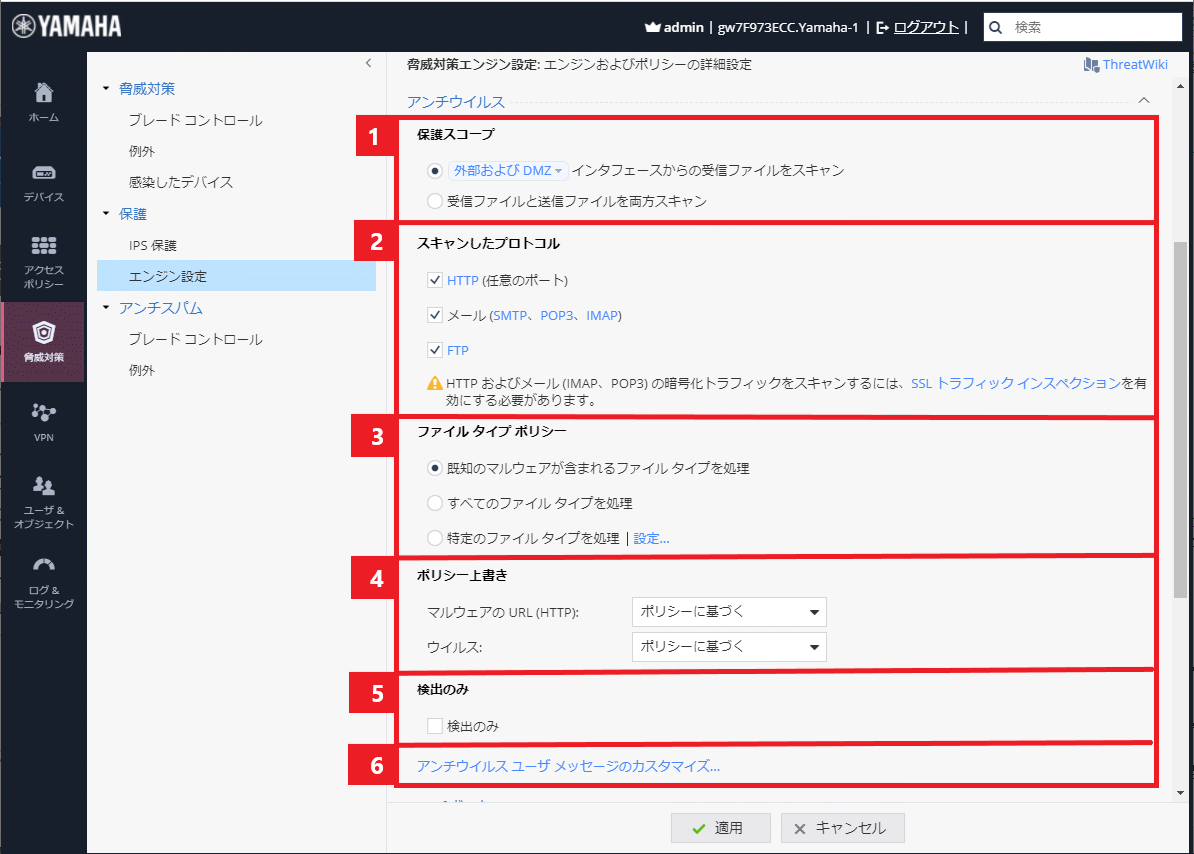This screenshot has width=1194, height=854.
Task: Open Logs & Monitoring (ログ＆モニタリング) icon
Action: point(43,565)
